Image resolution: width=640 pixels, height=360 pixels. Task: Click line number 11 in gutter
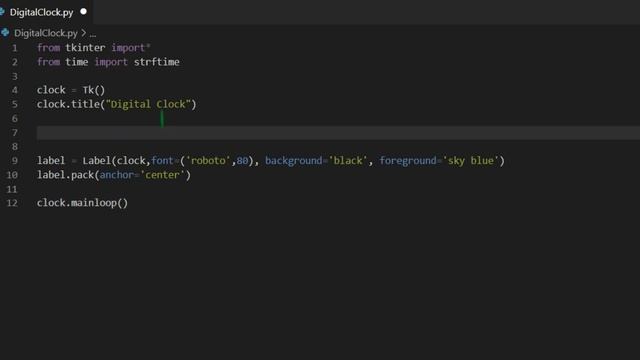pyautogui.click(x=12, y=189)
